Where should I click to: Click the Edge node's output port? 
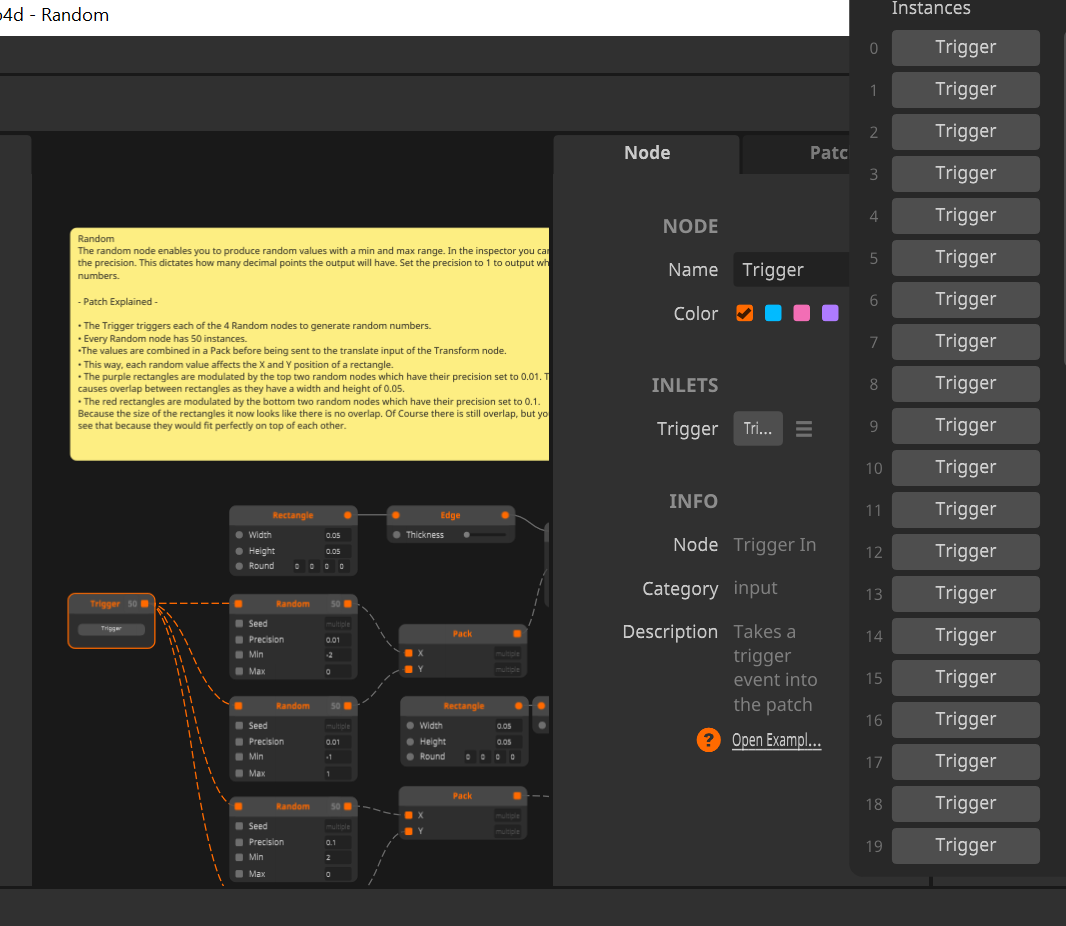coord(505,516)
